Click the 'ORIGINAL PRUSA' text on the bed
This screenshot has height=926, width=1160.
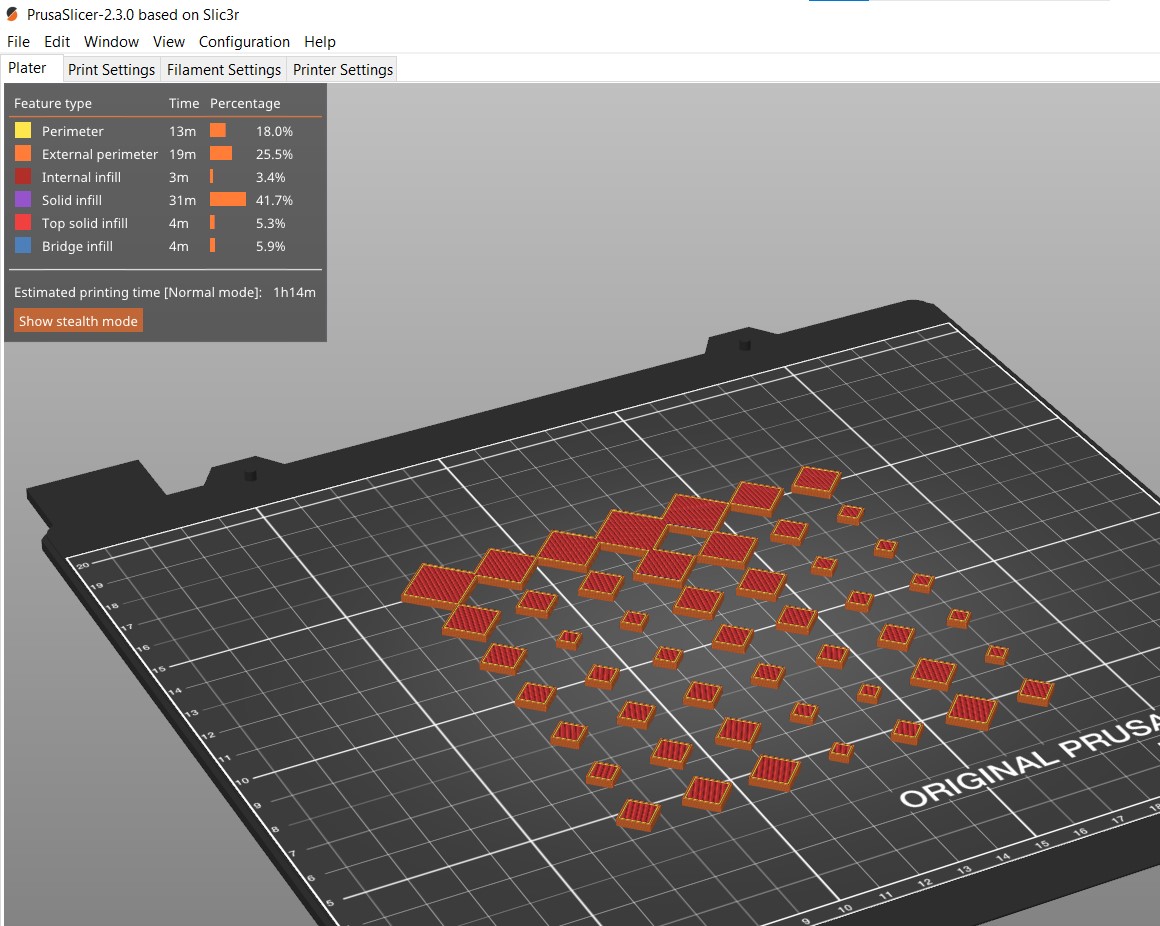click(1030, 760)
